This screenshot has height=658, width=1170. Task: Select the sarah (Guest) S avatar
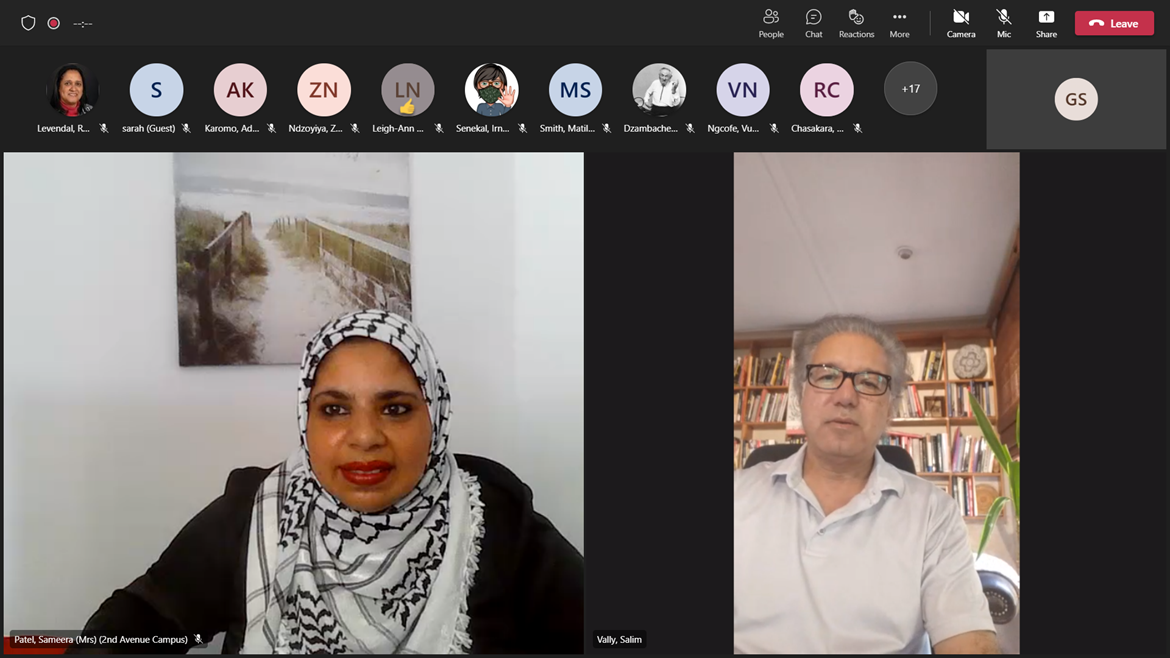156,90
